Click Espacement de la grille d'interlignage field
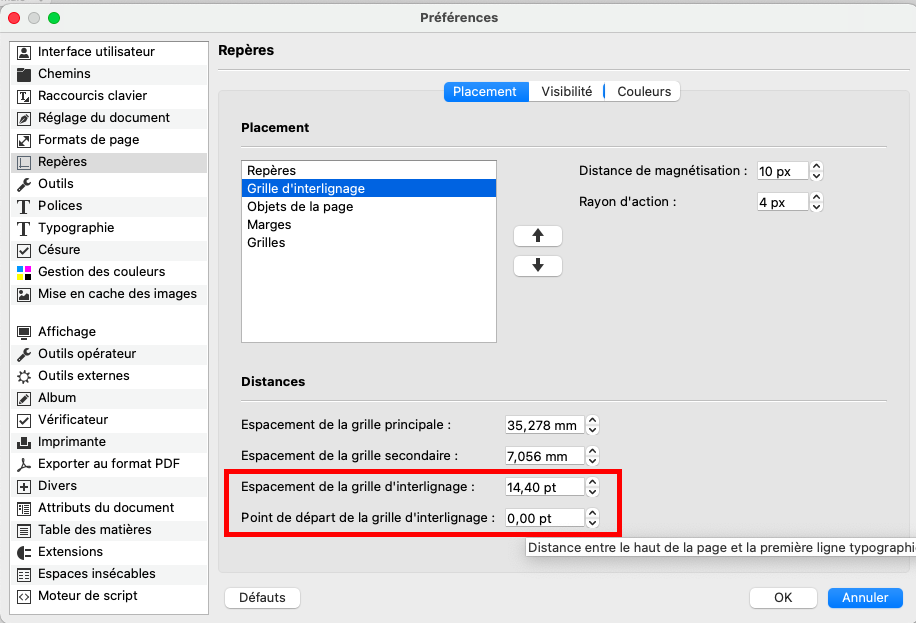The width and height of the screenshot is (916, 623). point(544,487)
